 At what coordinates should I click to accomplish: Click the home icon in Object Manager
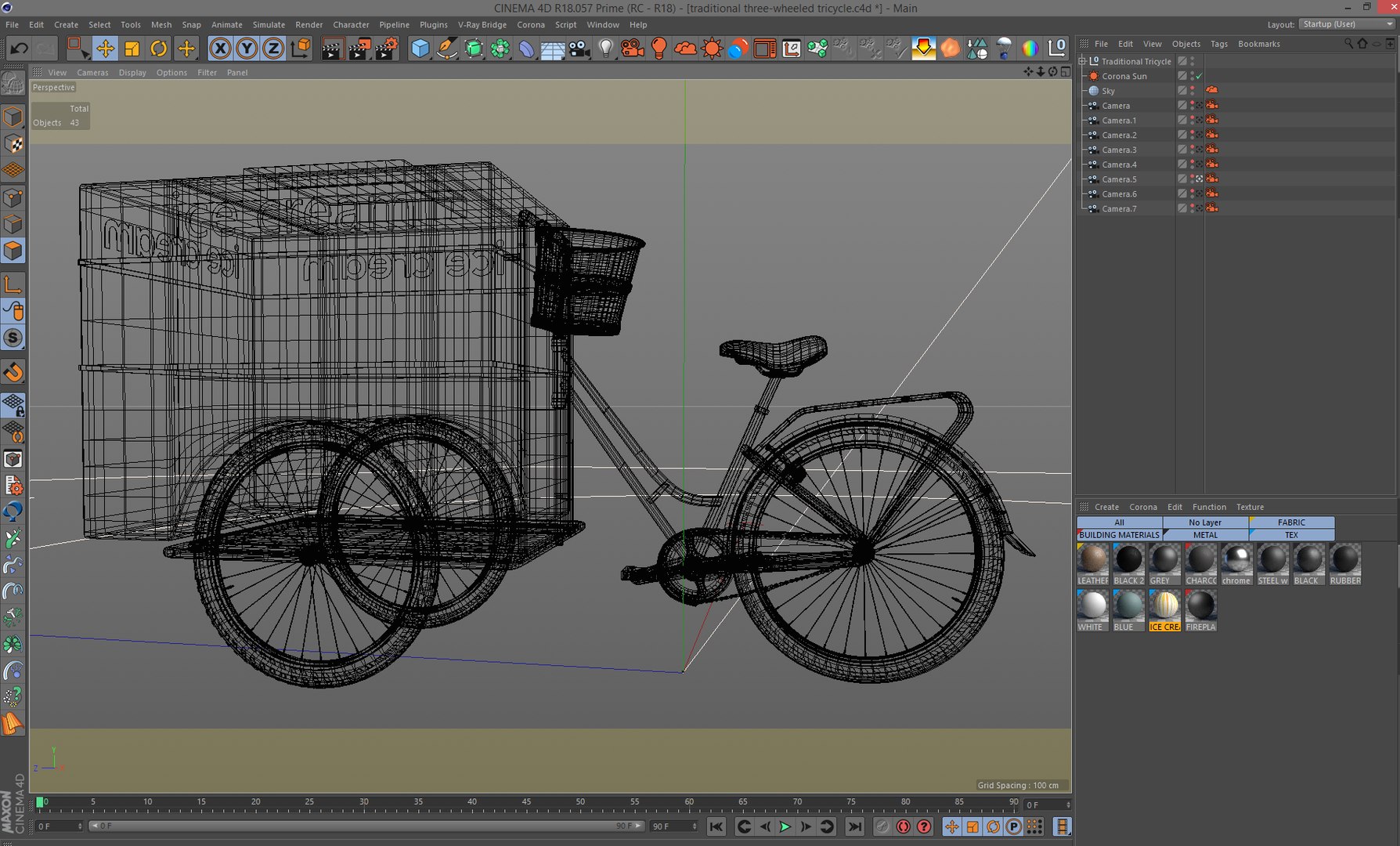click(1362, 44)
